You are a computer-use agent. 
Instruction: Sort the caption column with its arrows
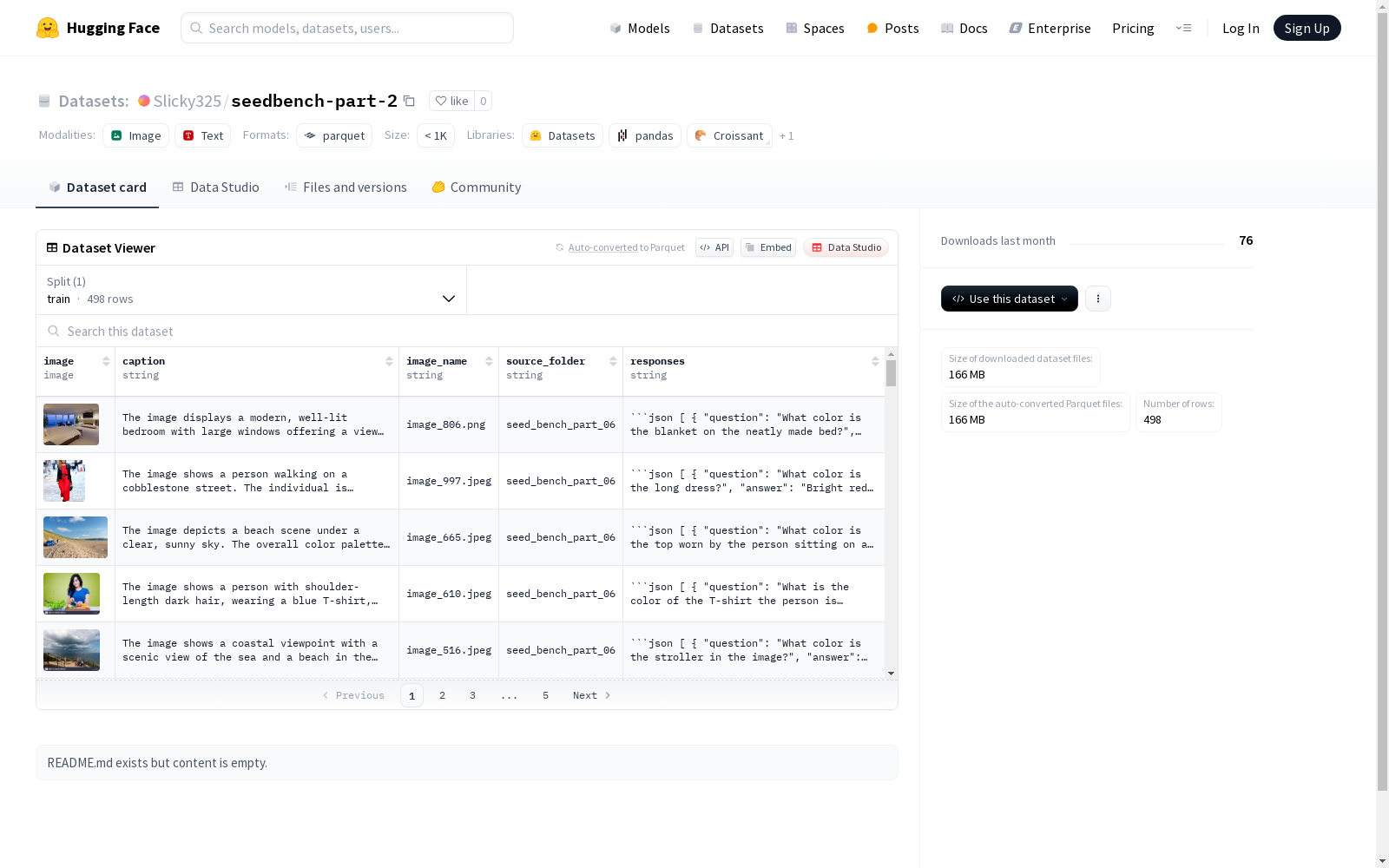(x=389, y=361)
